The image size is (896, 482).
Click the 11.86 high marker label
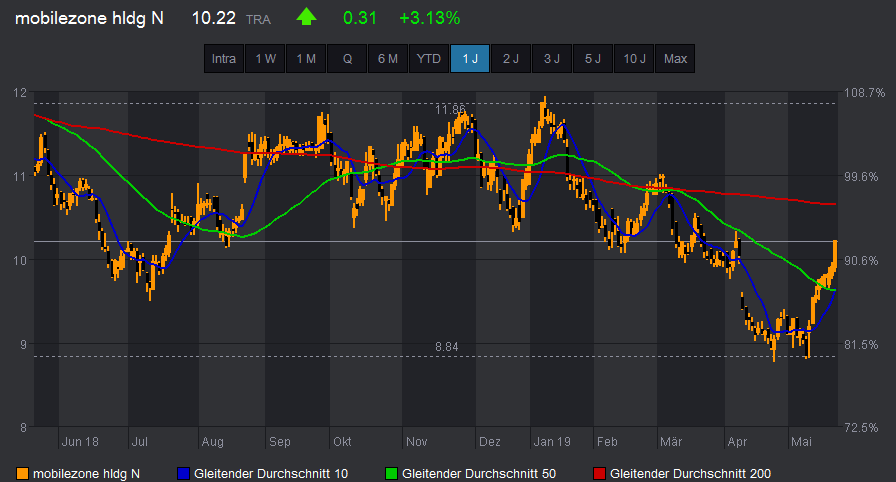point(451,108)
